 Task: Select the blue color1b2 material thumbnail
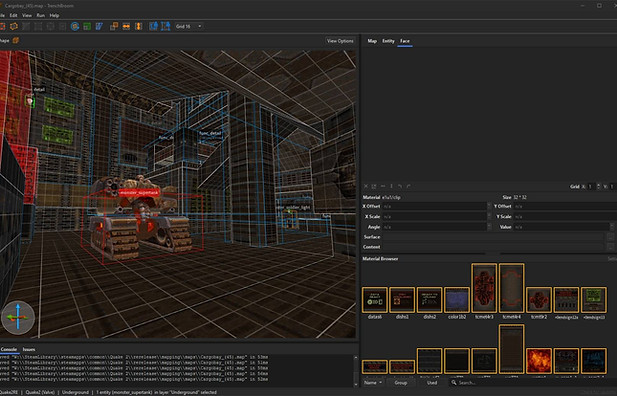click(x=457, y=300)
